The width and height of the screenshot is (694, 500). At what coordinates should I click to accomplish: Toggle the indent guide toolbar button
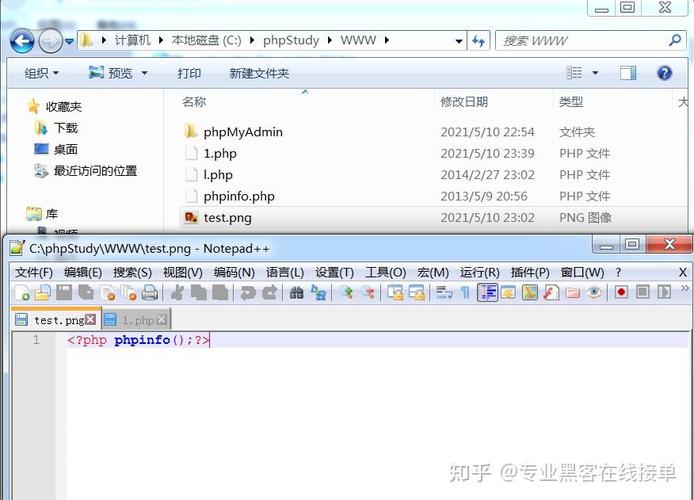tap(487, 293)
